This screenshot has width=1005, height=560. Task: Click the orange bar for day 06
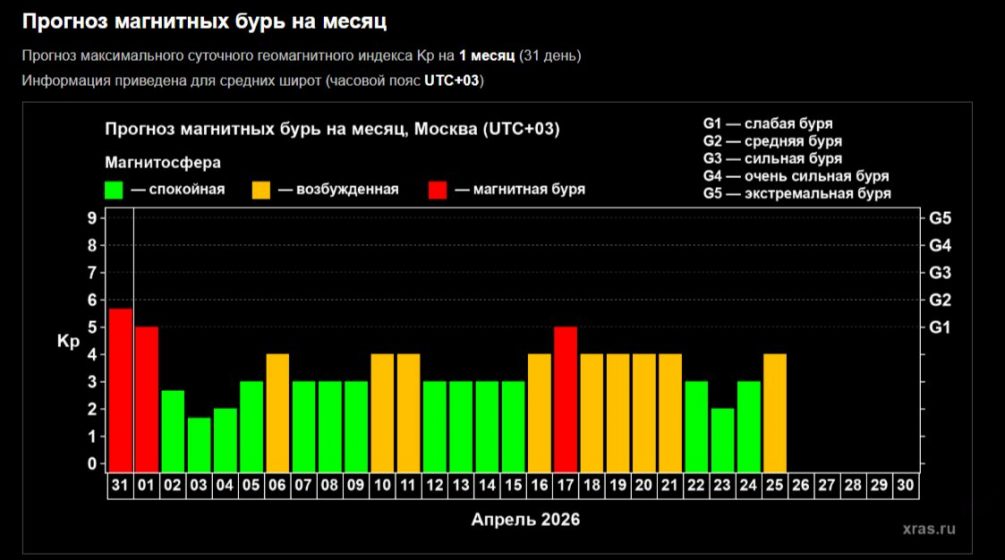[x=277, y=411]
